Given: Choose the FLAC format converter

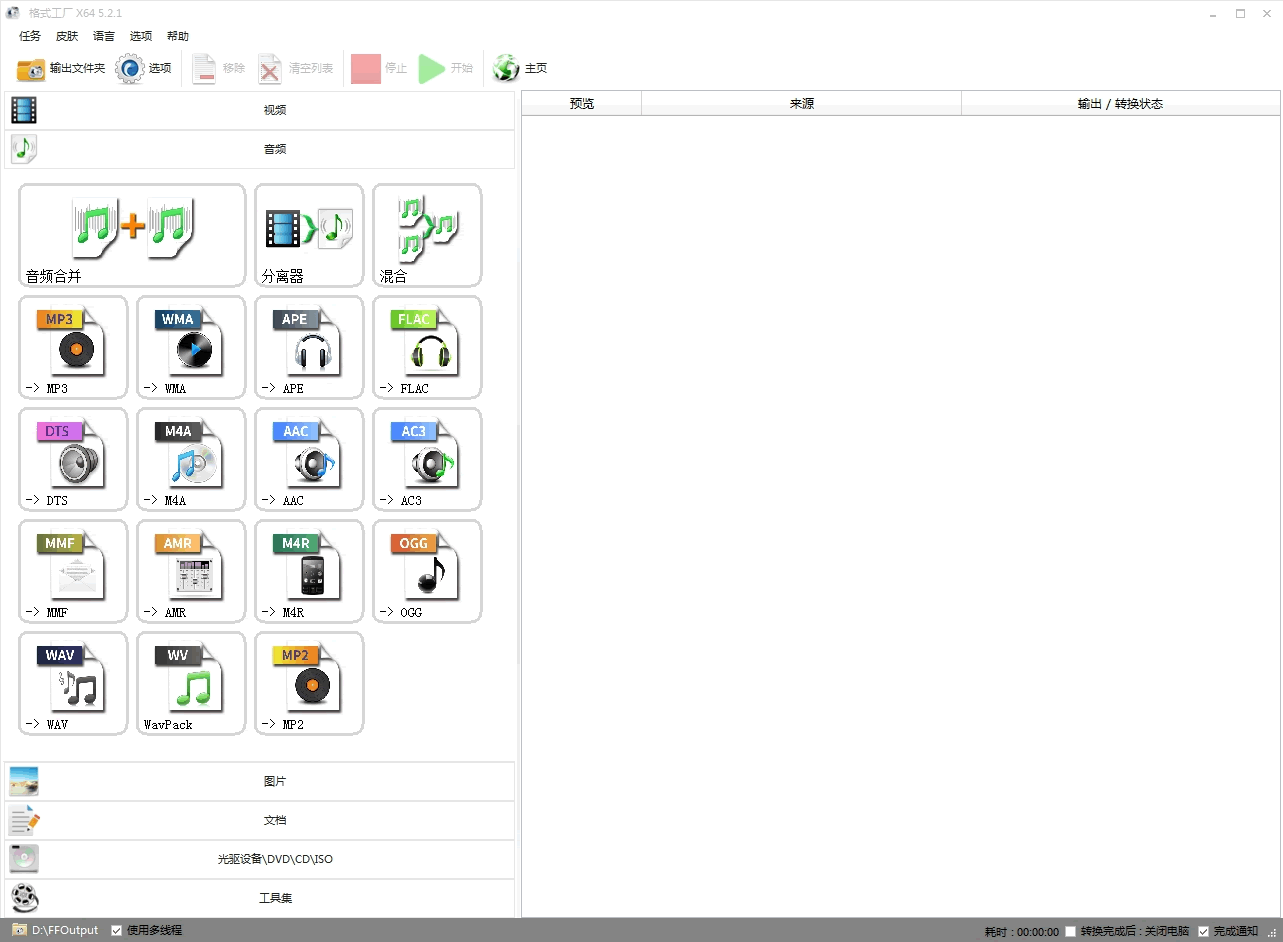Looking at the screenshot, I should click(x=427, y=347).
